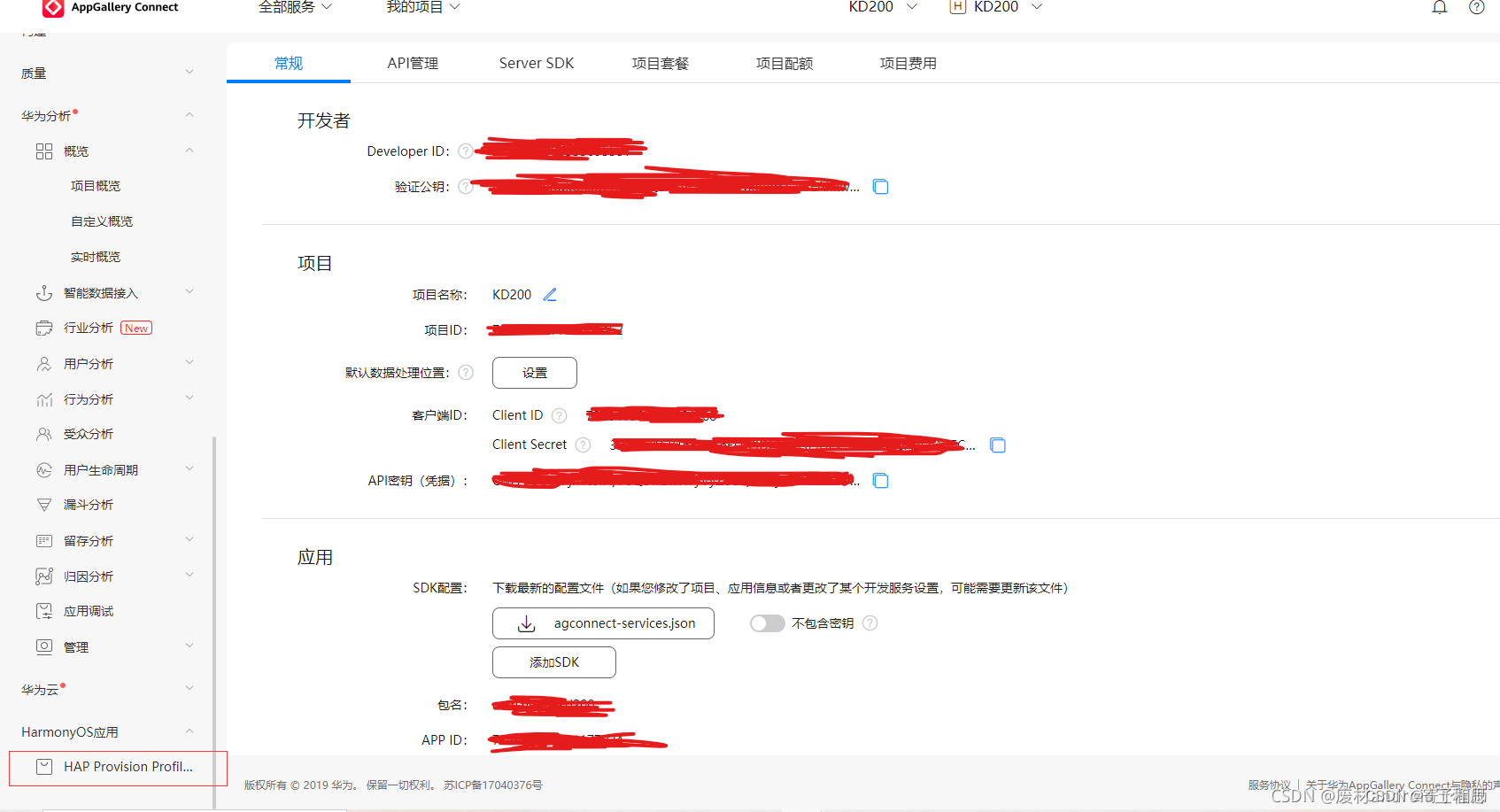Image resolution: width=1500 pixels, height=812 pixels.
Task: Show help for Developer ID
Action: (465, 151)
